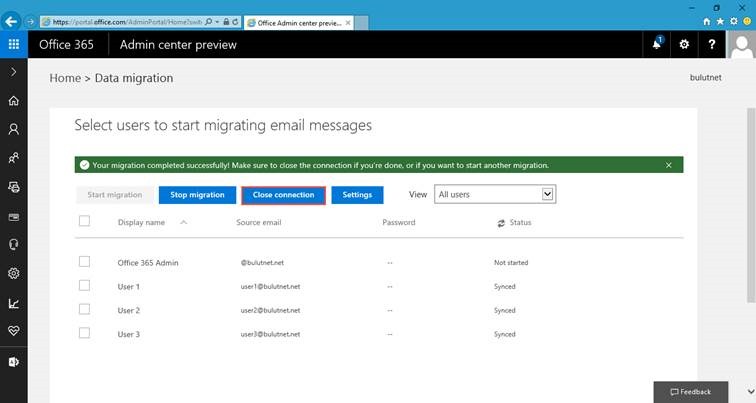
Task: Open the View All users dropdown
Action: 495,194
